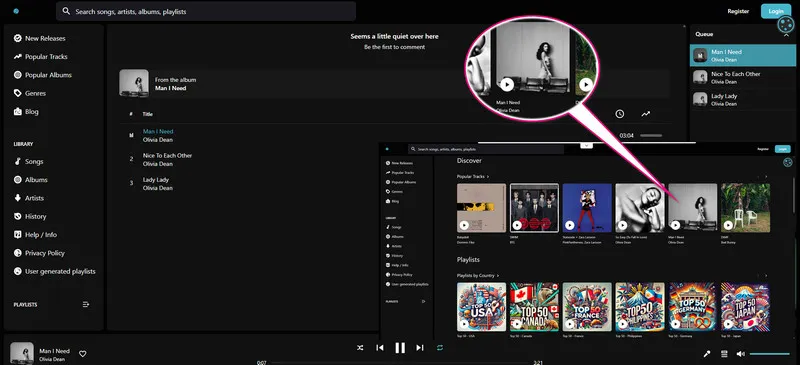Click the search field in the inset window
Screen dimensions: 800x365
tap(486, 150)
